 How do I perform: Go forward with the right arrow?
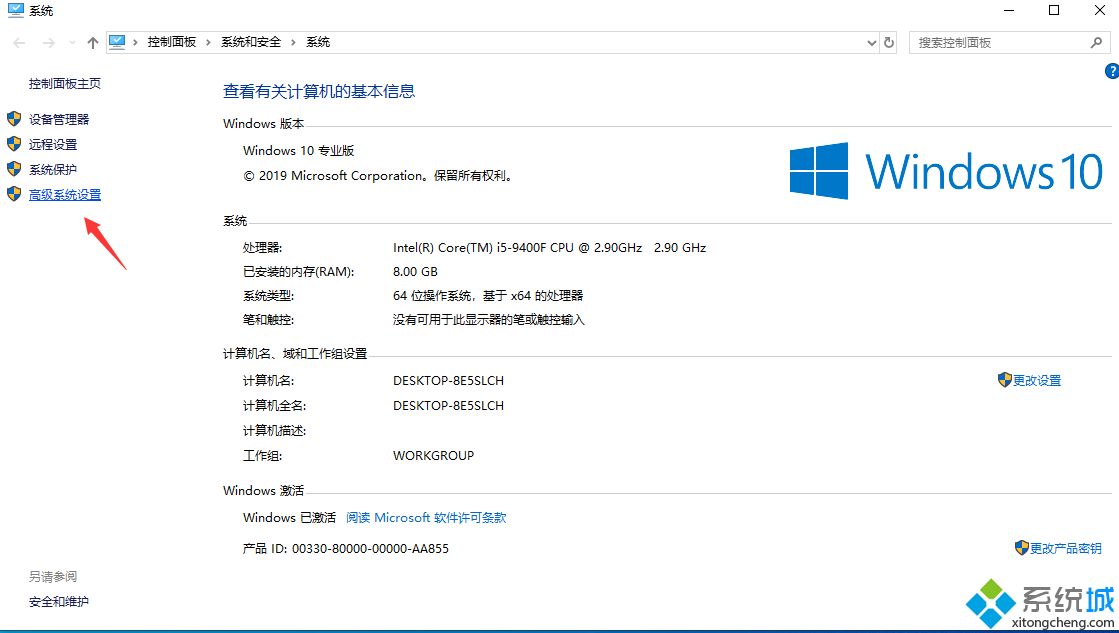tap(49, 43)
